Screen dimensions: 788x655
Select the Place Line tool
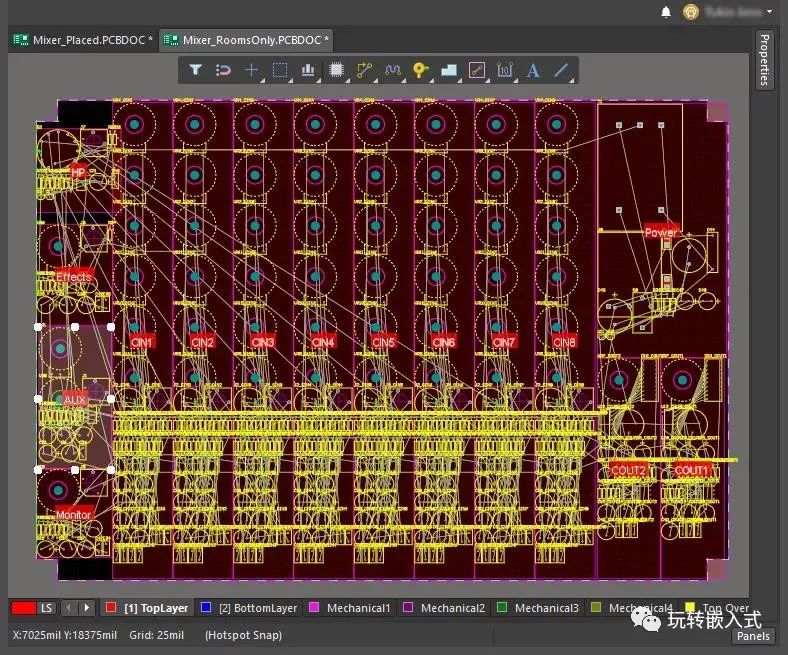click(x=561, y=70)
